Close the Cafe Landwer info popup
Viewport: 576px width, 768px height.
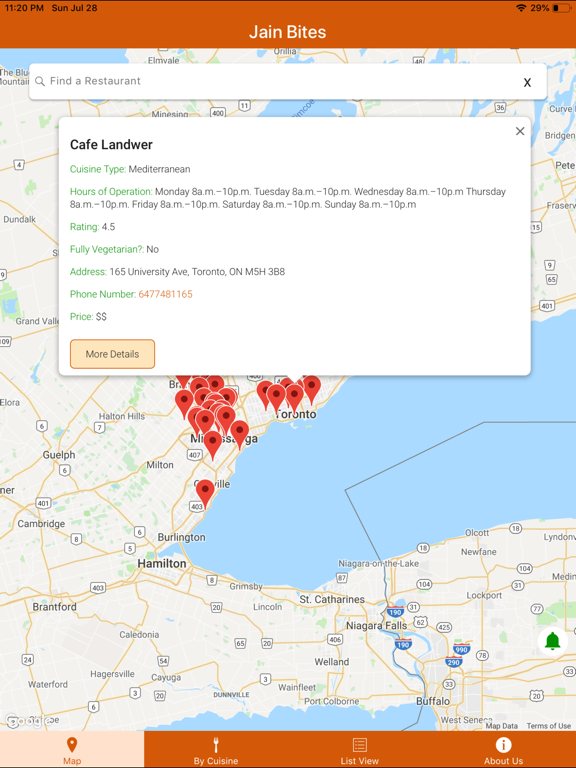point(520,131)
